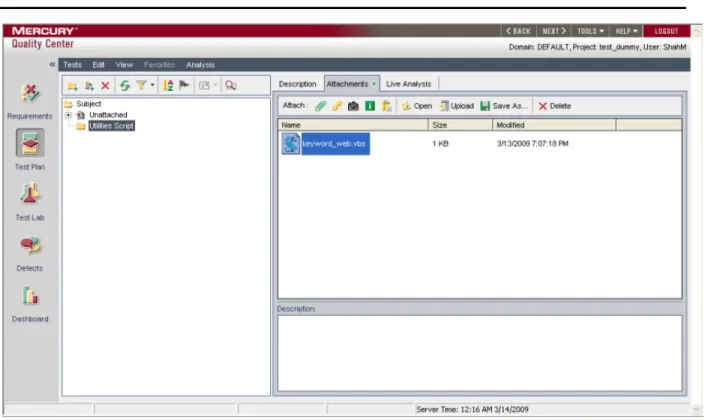Click the keyword_web.vbs file icon
This screenshot has width=708, height=420.
coord(291,144)
